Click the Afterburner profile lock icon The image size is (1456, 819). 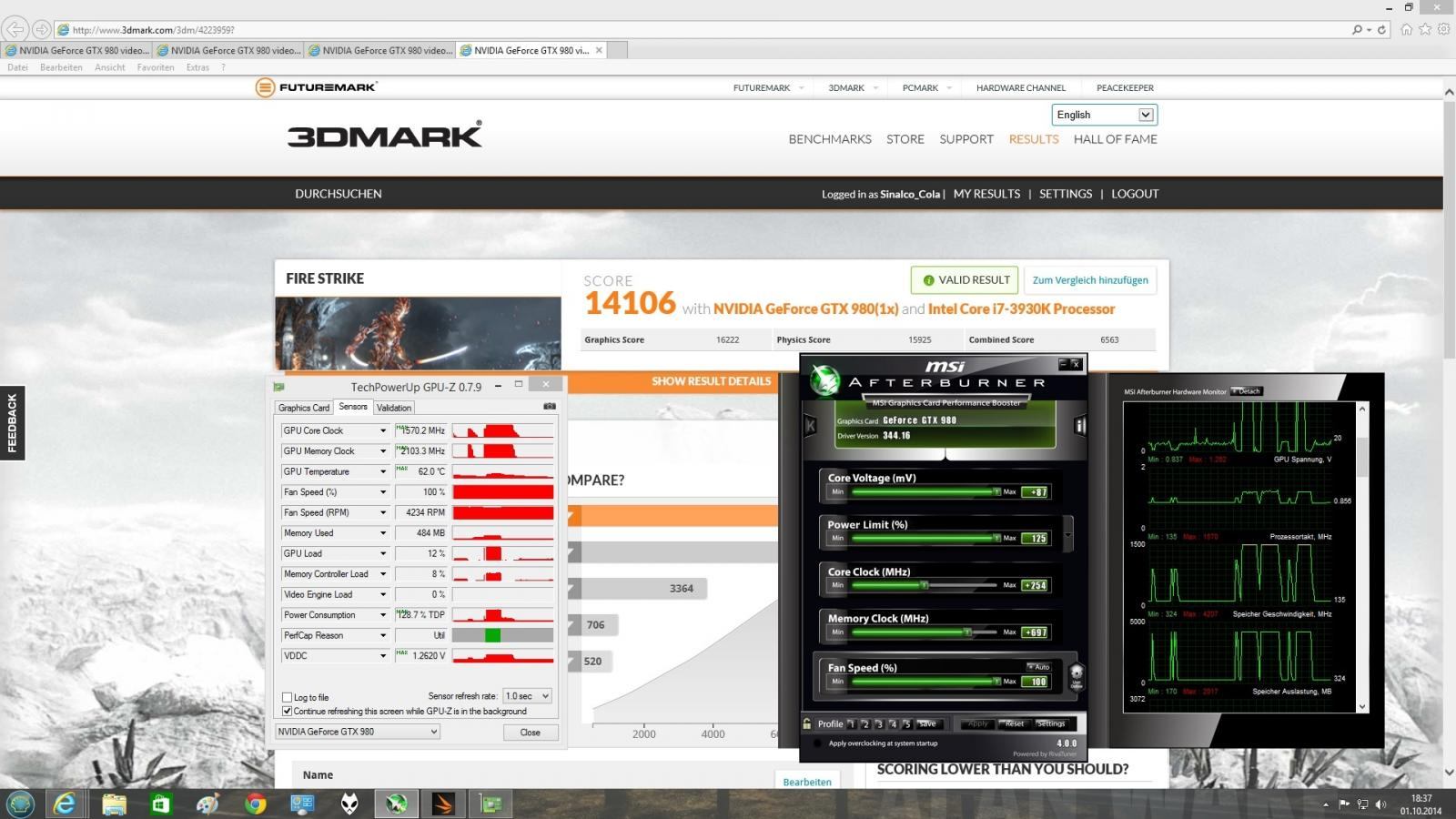pyautogui.click(x=807, y=723)
